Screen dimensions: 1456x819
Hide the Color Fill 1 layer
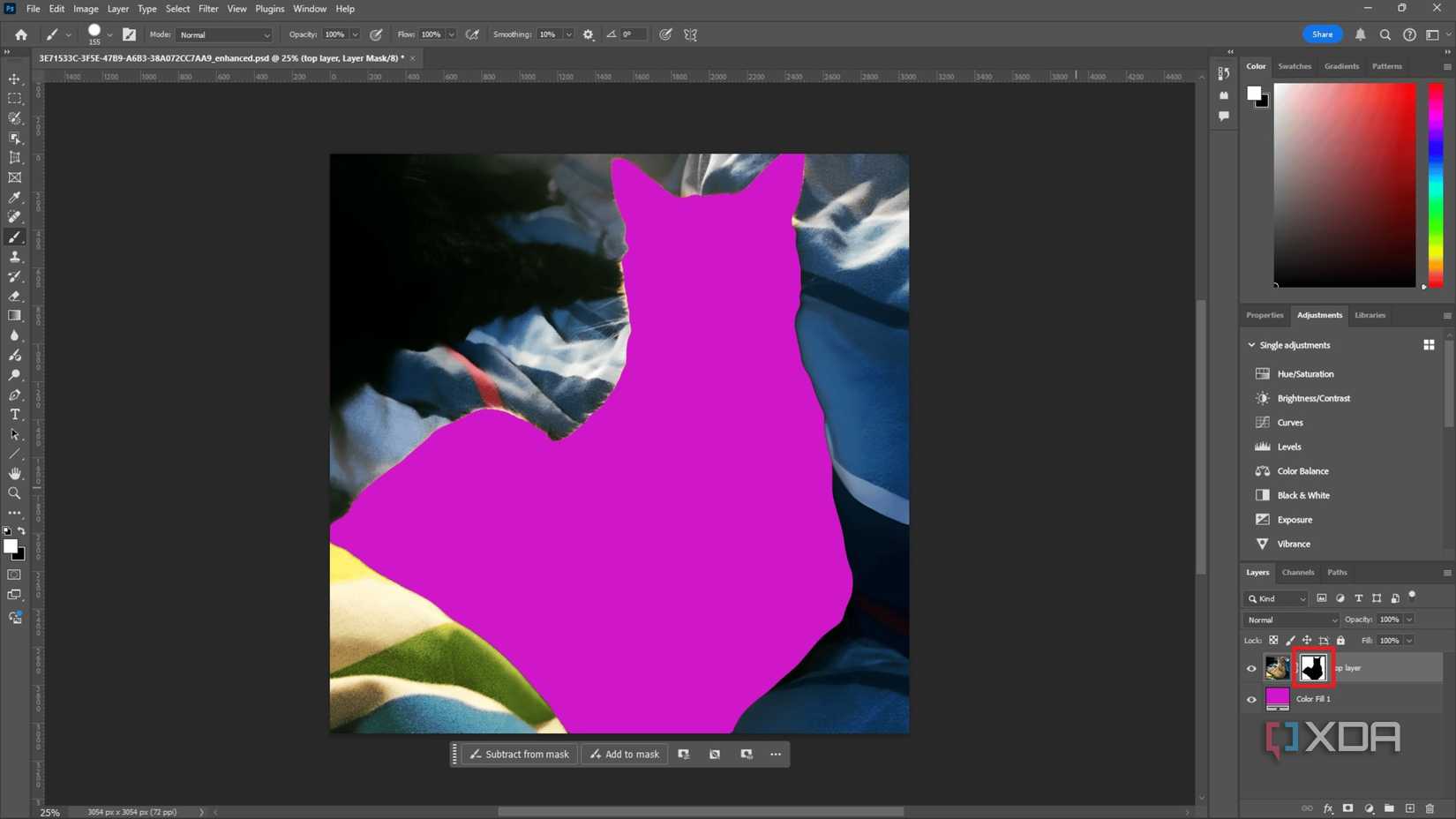[x=1251, y=699]
